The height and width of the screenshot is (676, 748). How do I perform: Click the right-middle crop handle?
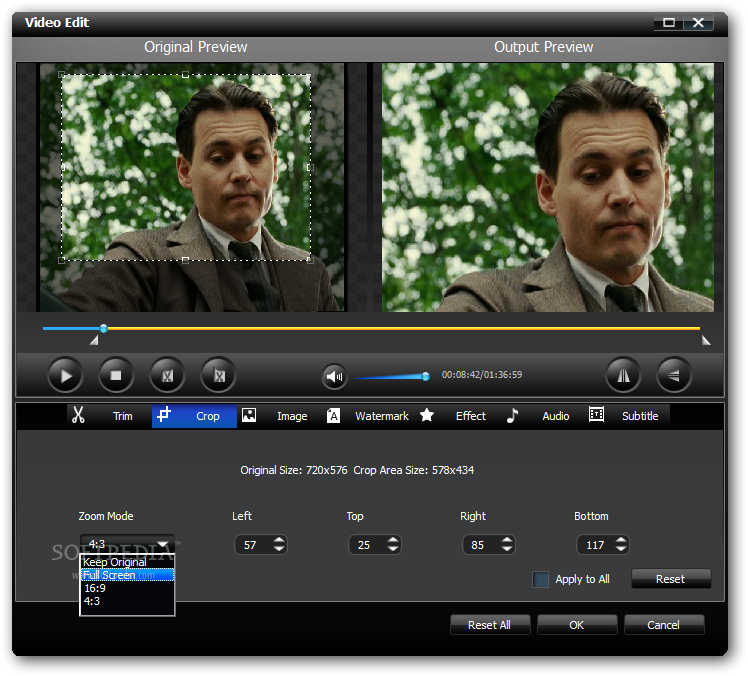pos(310,167)
